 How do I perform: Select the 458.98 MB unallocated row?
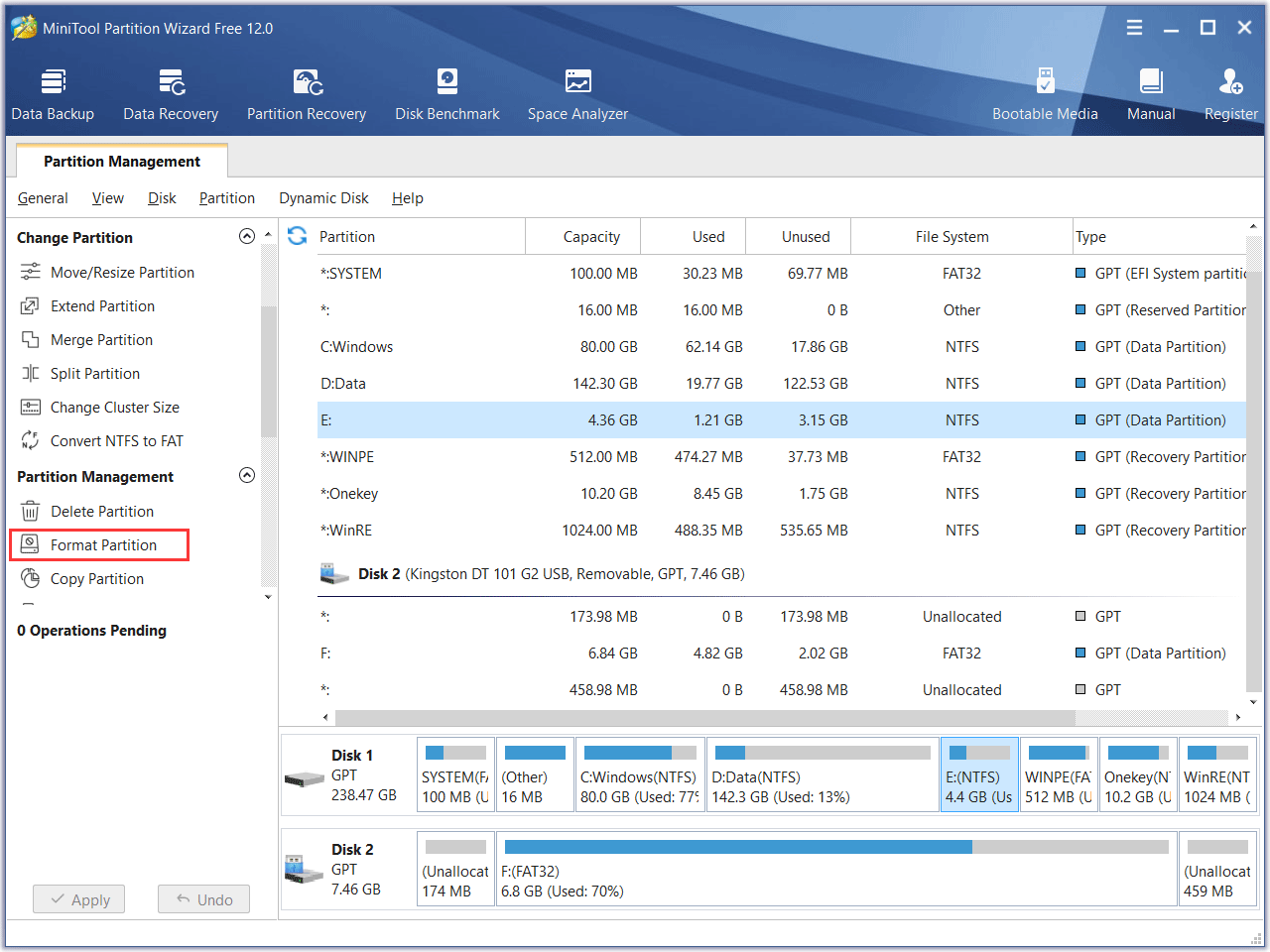[781, 689]
